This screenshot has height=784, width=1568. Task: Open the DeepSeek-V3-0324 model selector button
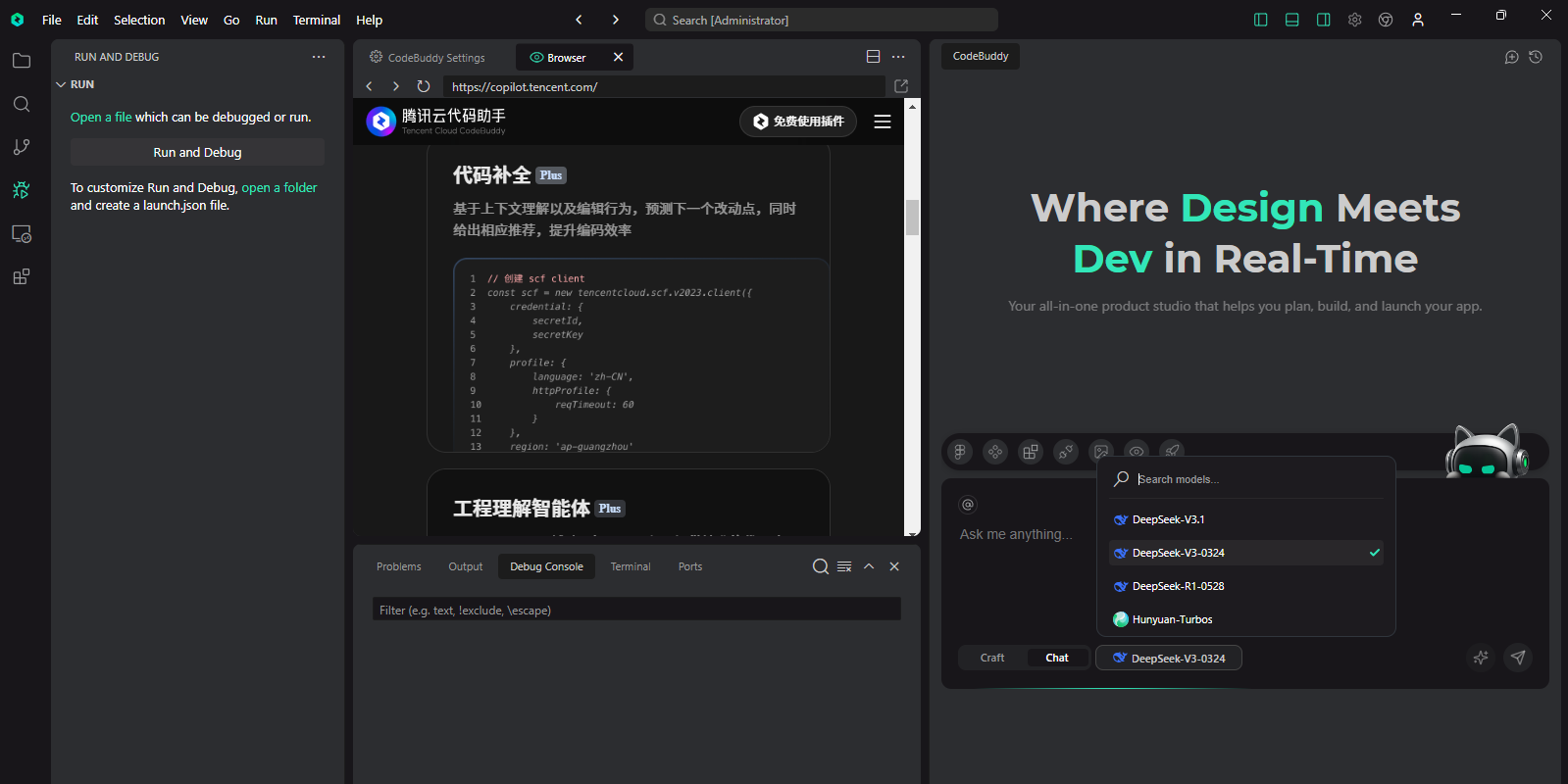1169,658
